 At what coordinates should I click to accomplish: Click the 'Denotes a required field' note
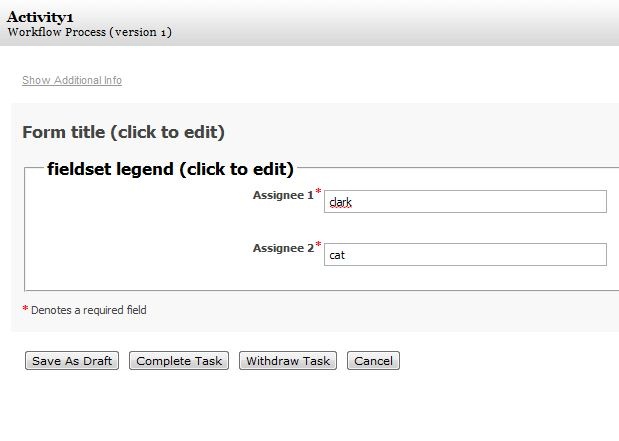89,311
